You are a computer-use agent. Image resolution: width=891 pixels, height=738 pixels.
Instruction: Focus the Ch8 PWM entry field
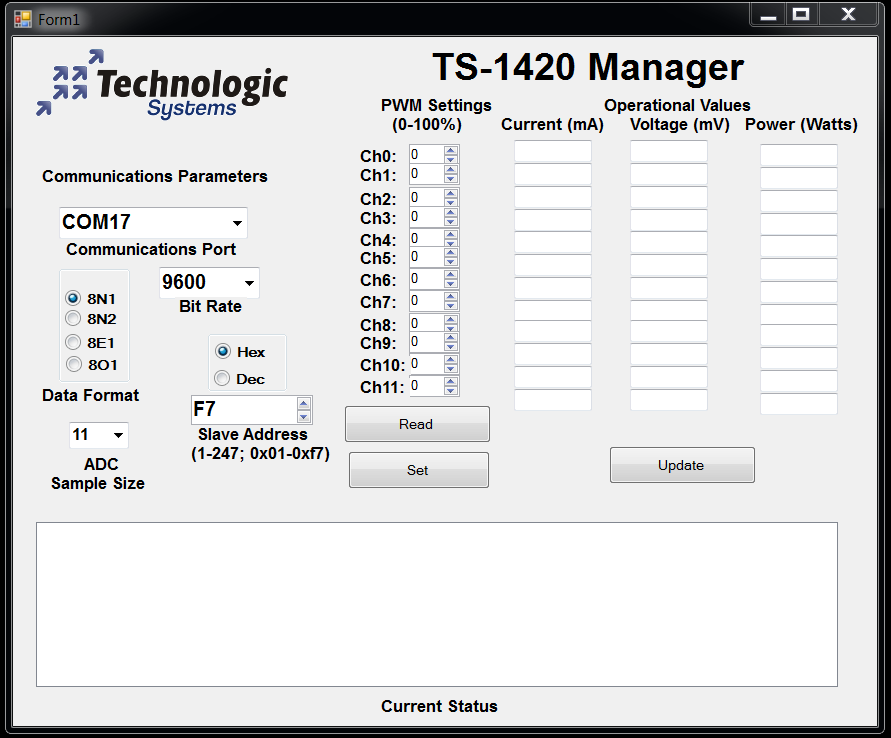[427, 324]
